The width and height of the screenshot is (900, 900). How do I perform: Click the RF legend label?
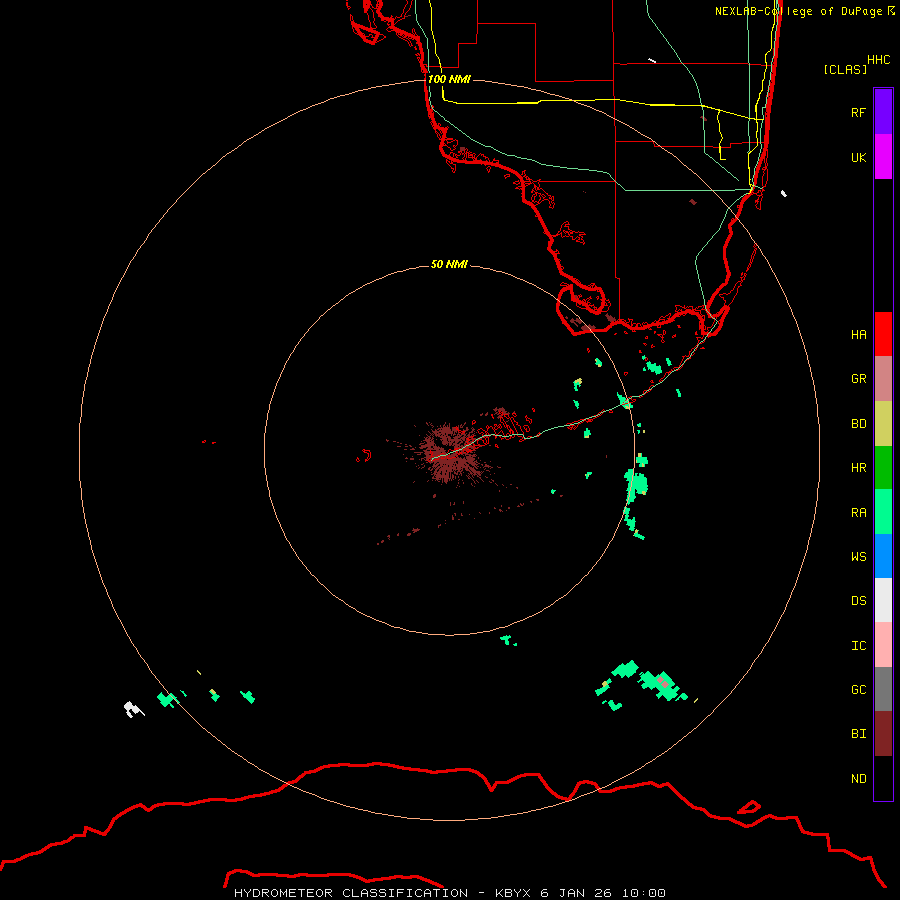pos(858,112)
